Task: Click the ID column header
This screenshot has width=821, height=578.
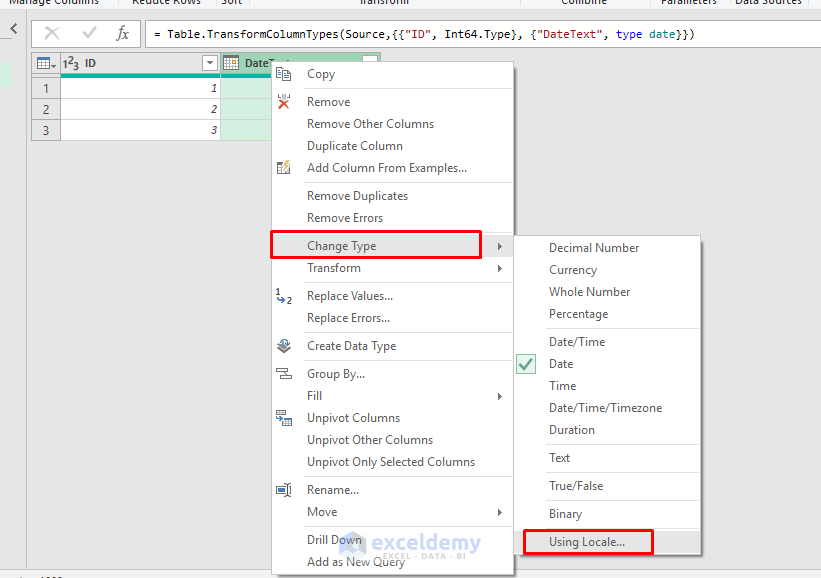Action: pyautogui.click(x=140, y=63)
